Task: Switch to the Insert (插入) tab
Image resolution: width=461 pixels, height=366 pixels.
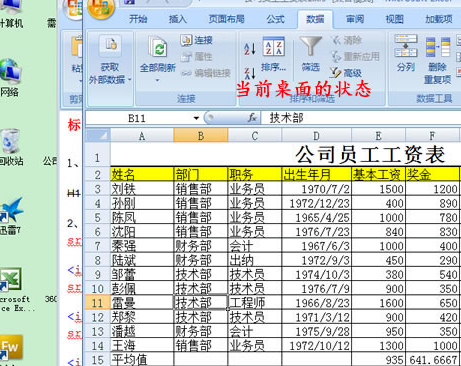Action: [178, 19]
